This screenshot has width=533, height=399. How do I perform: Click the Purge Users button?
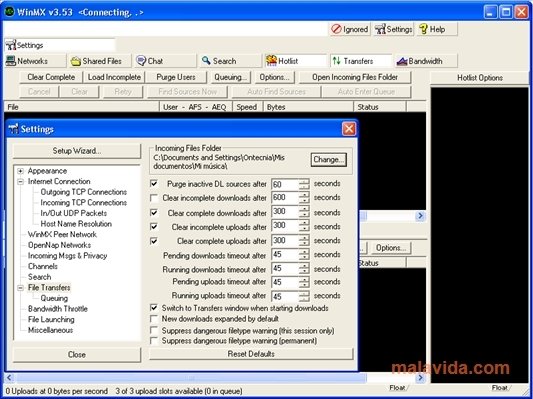(176, 77)
